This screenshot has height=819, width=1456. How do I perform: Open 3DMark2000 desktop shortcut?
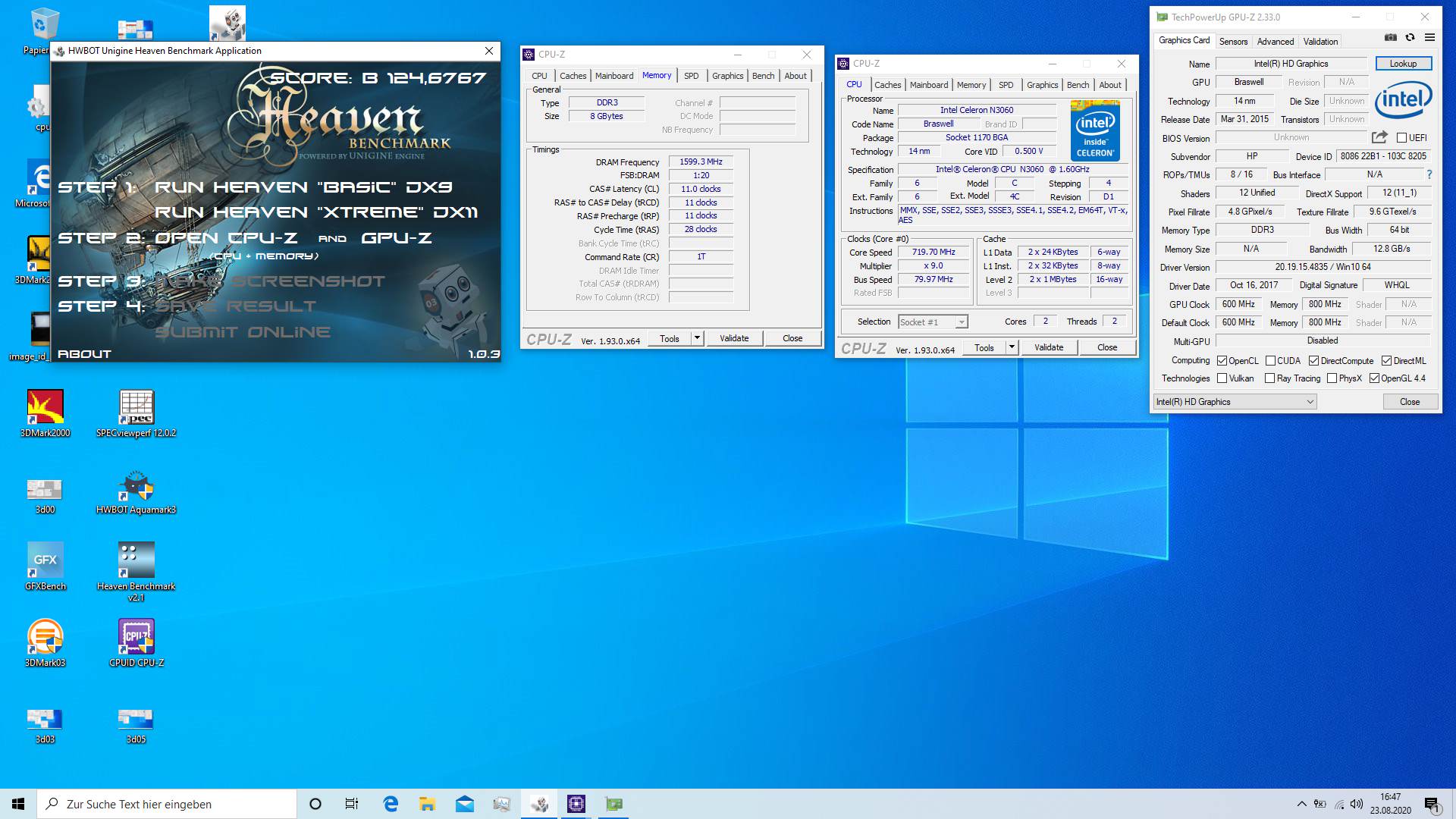pyautogui.click(x=45, y=414)
